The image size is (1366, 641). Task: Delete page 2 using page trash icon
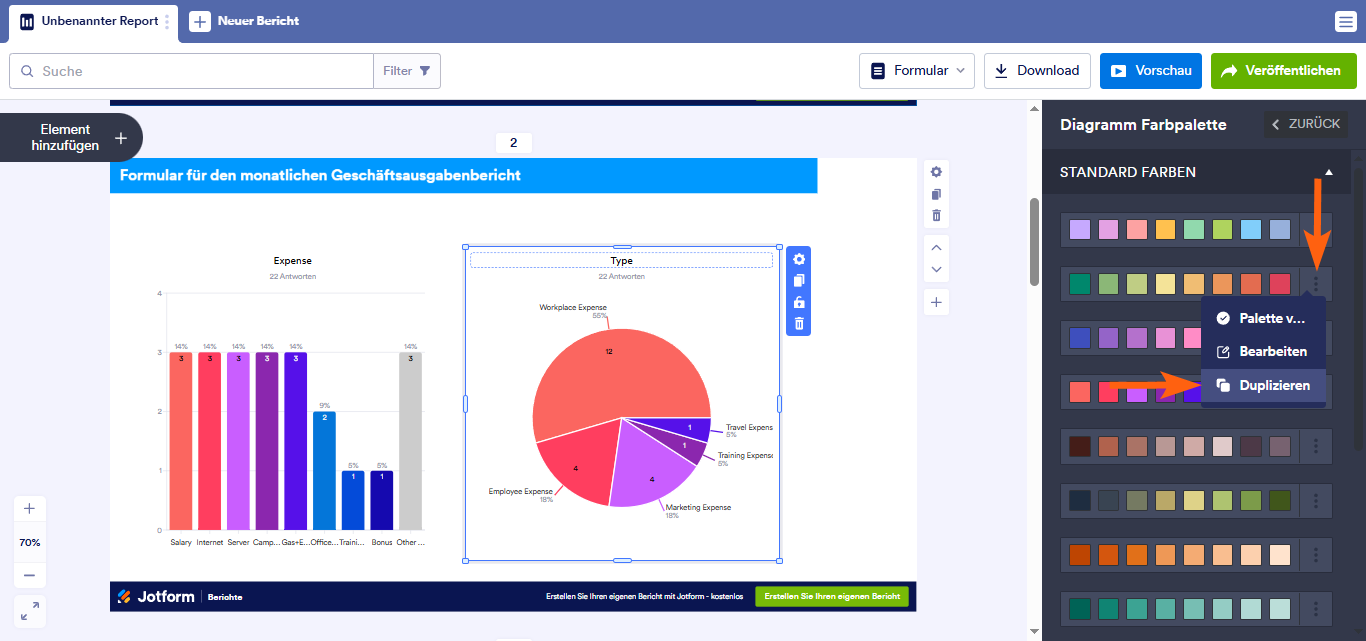pyautogui.click(x=936, y=215)
